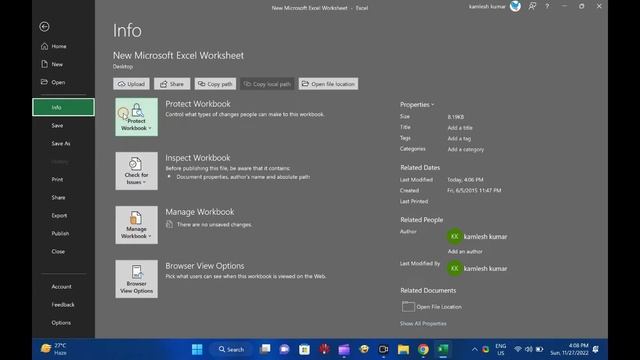Viewport: 640px width, 360px height.
Task: Click Last Modified By kamlesh kumar avatar
Action: (x=454, y=268)
